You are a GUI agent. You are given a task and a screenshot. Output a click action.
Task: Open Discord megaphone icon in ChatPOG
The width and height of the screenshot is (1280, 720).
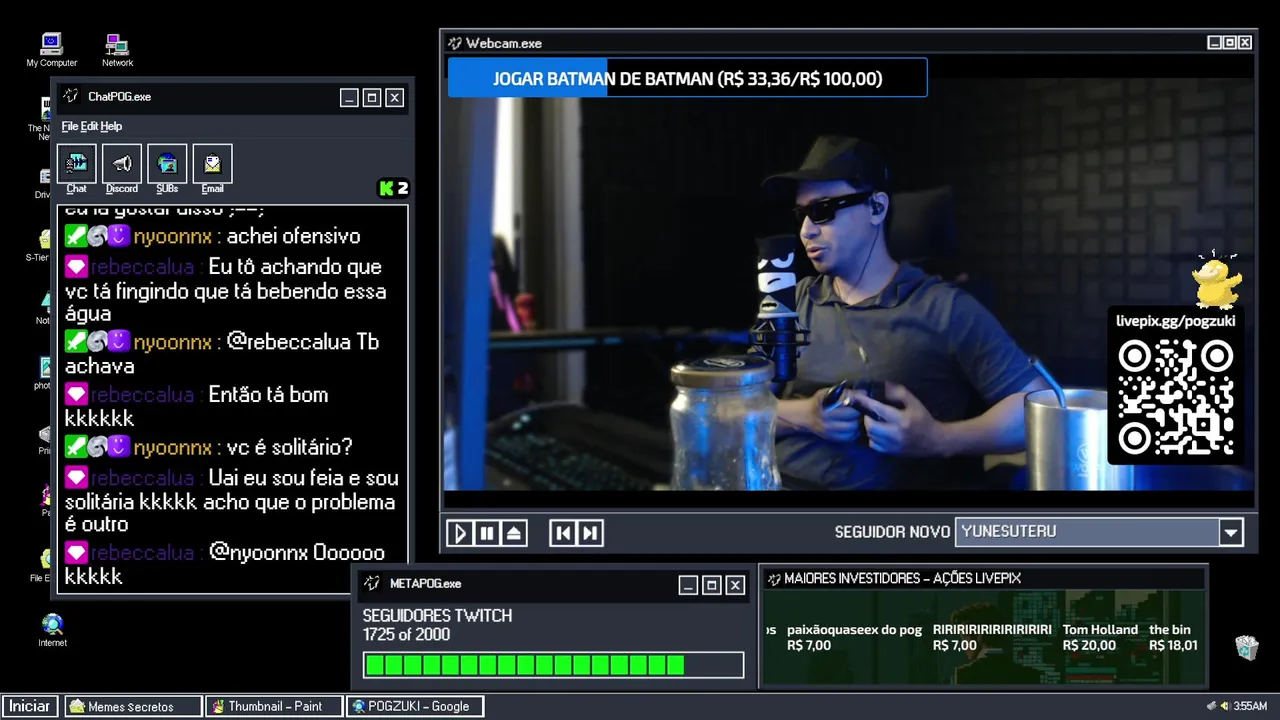click(122, 169)
